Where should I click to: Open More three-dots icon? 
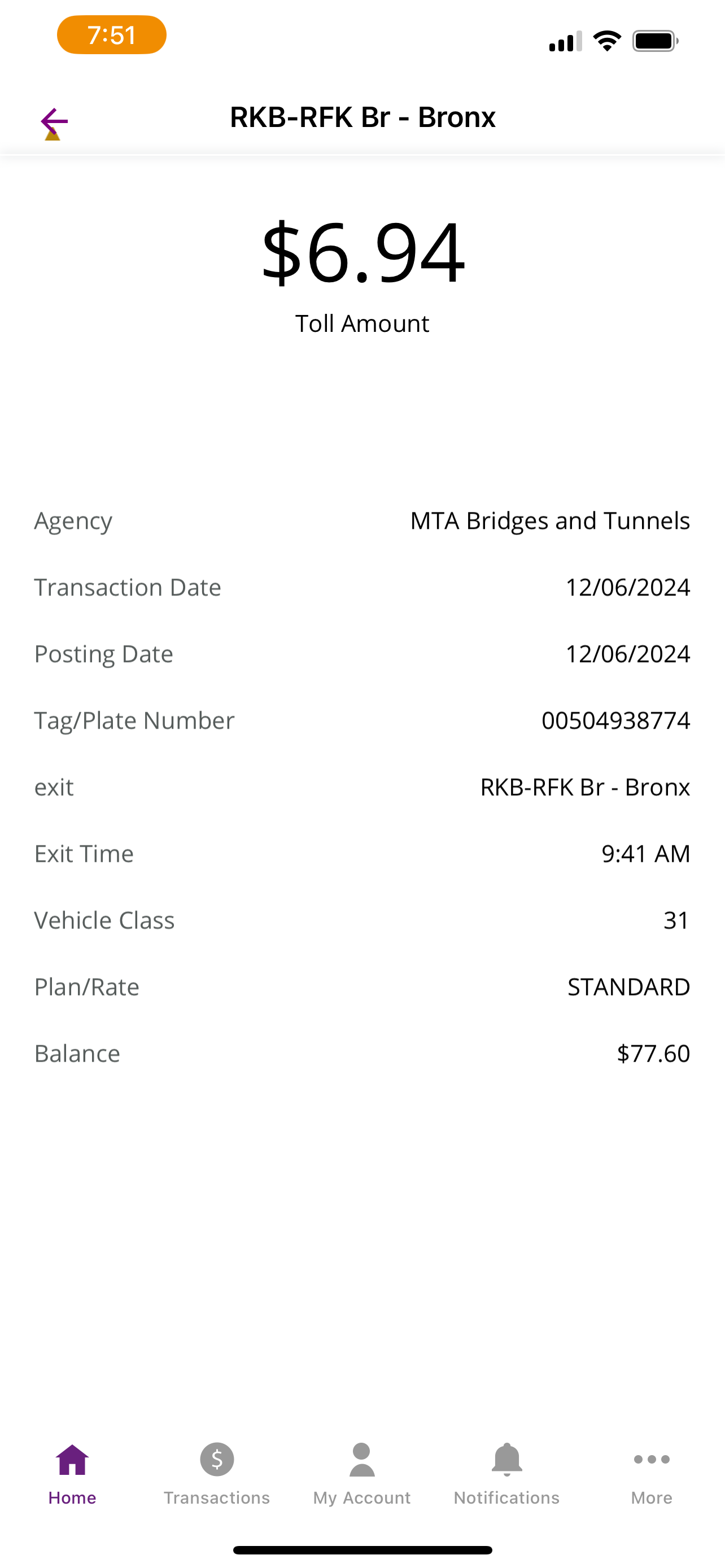pos(652,1459)
